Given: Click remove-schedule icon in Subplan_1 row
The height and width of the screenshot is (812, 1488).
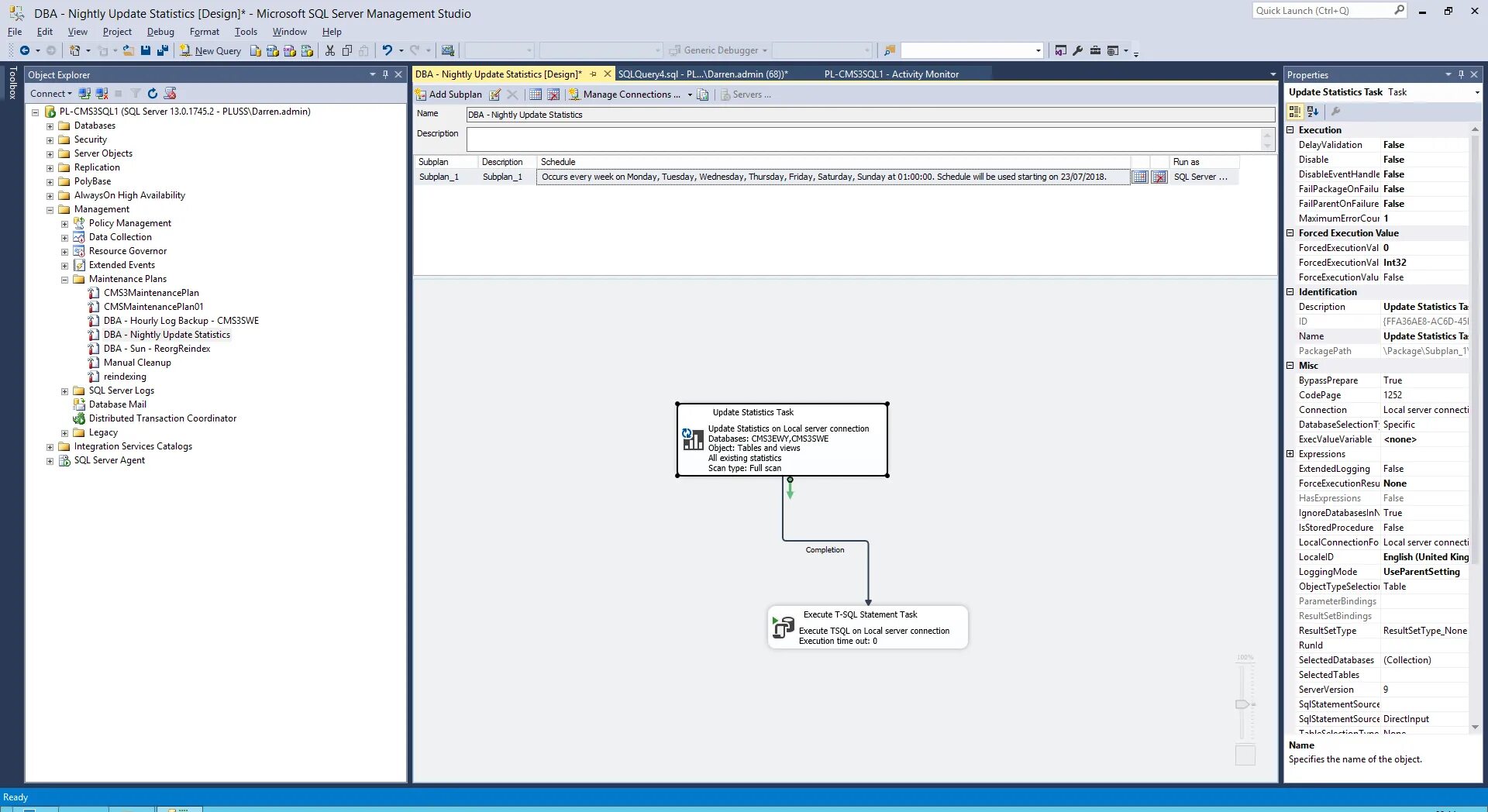Looking at the screenshot, I should 1159,177.
